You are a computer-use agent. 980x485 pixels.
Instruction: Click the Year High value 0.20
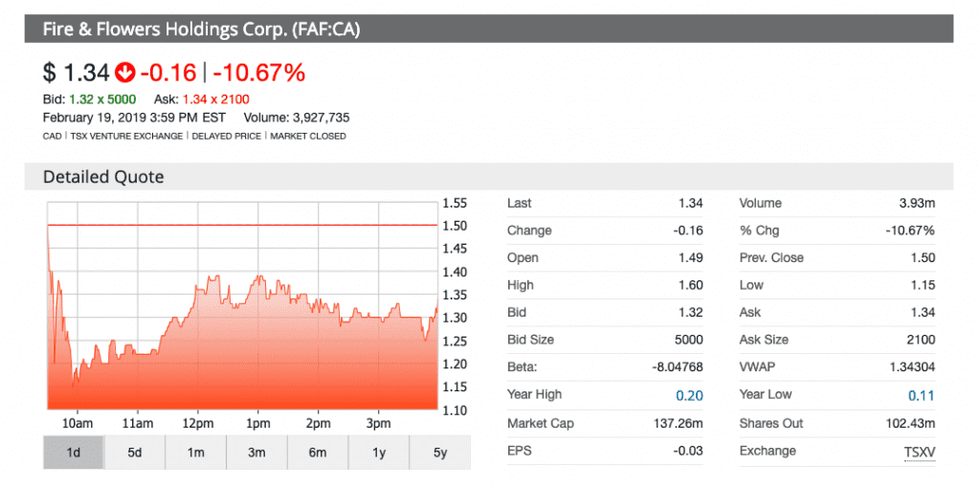pyautogui.click(x=690, y=395)
